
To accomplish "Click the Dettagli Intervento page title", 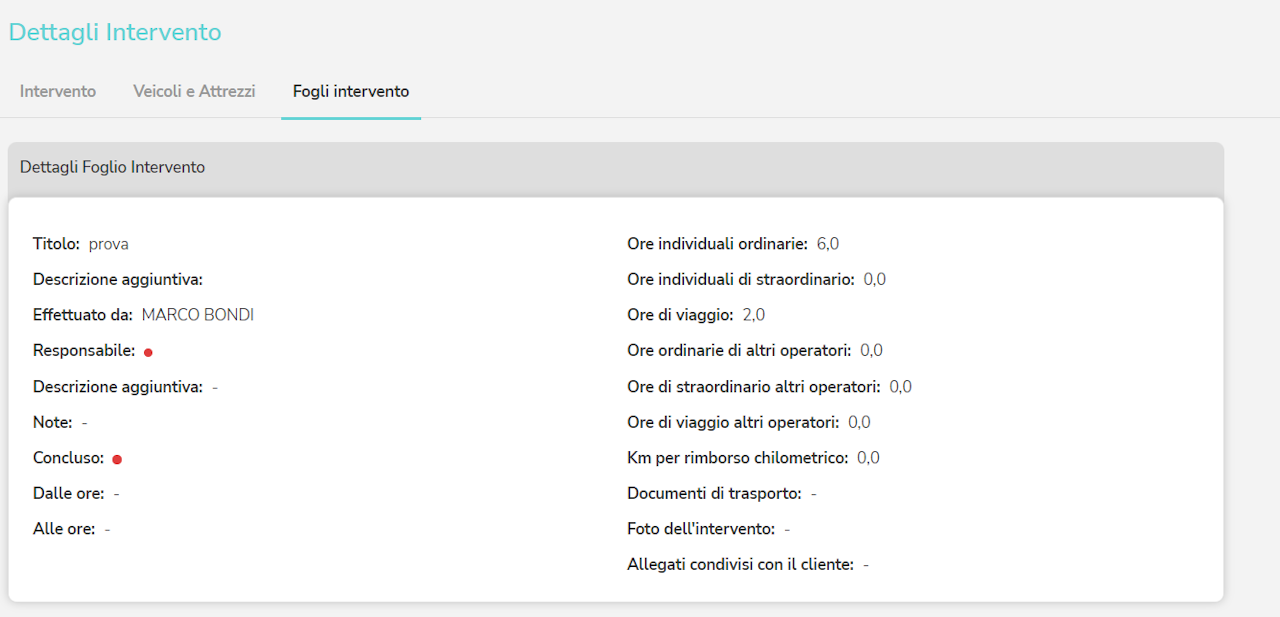I will [115, 32].
